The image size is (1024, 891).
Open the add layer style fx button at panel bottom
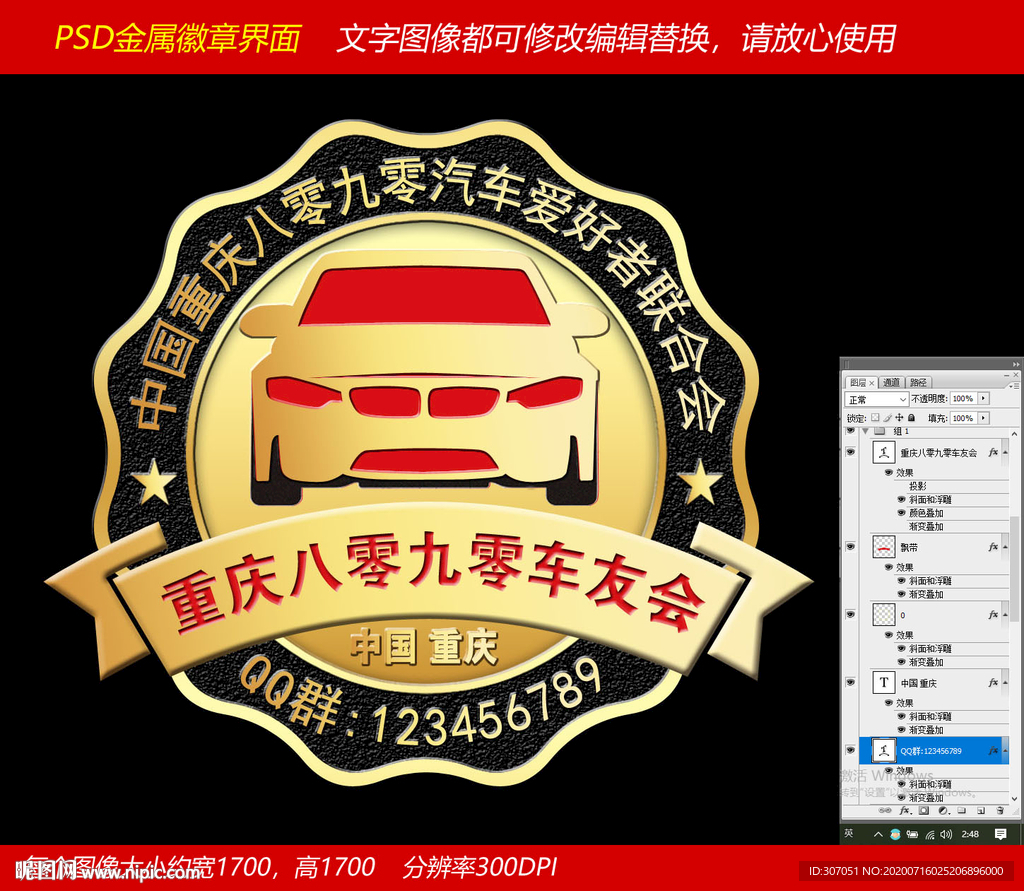(x=905, y=810)
